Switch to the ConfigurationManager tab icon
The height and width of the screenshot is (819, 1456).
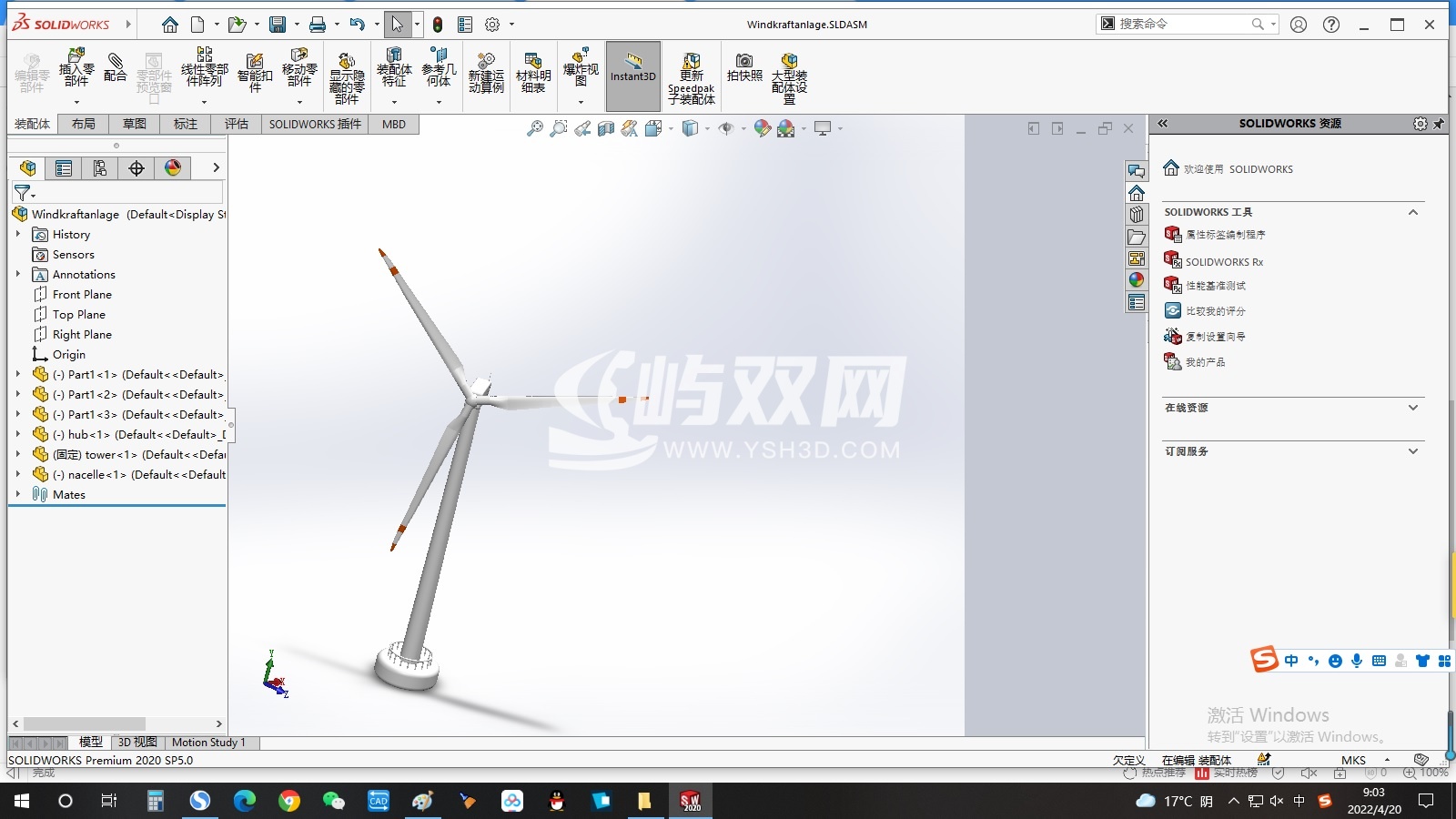(100, 167)
